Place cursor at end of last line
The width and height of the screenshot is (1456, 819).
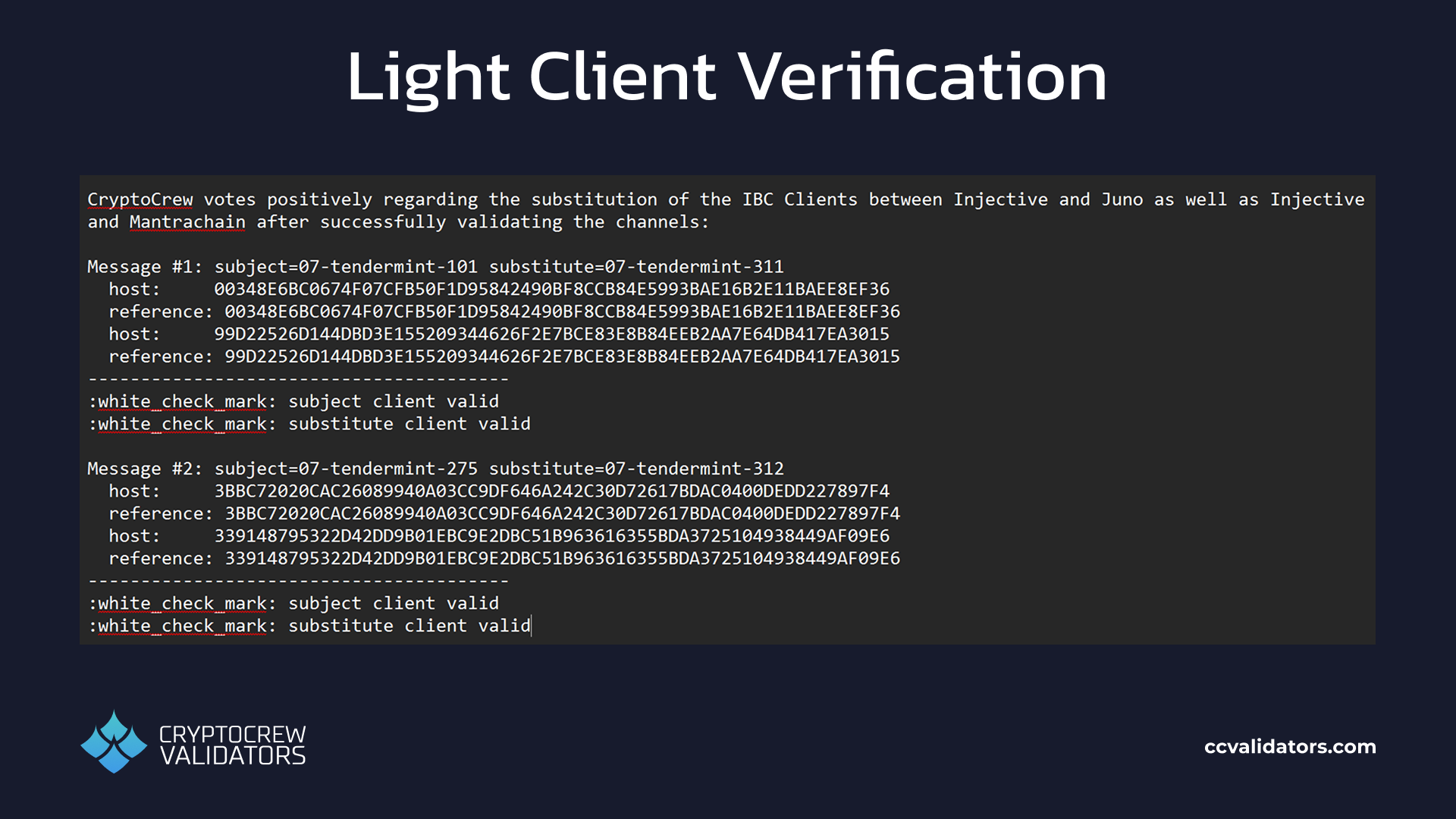532,626
